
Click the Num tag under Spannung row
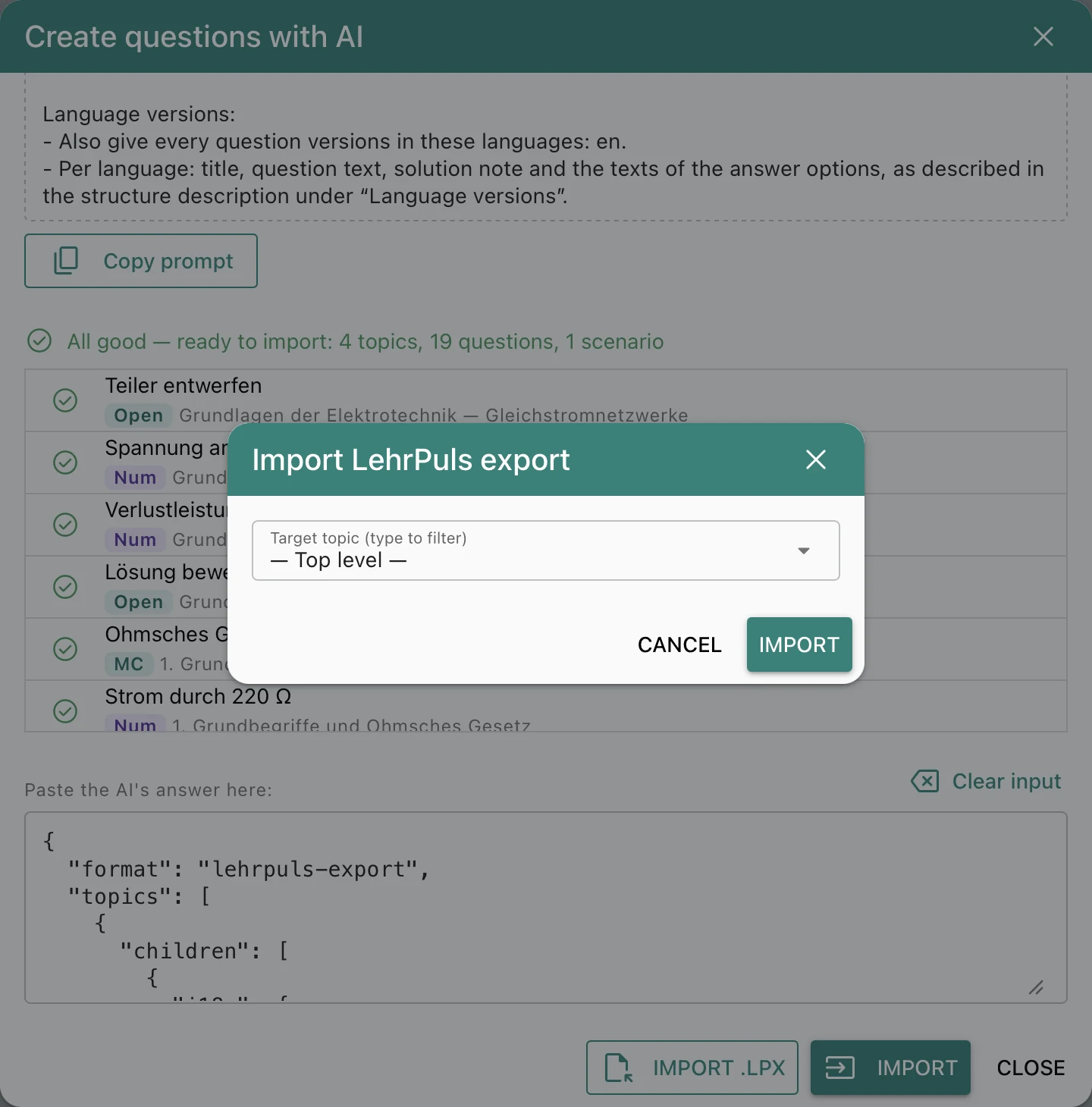coord(135,478)
